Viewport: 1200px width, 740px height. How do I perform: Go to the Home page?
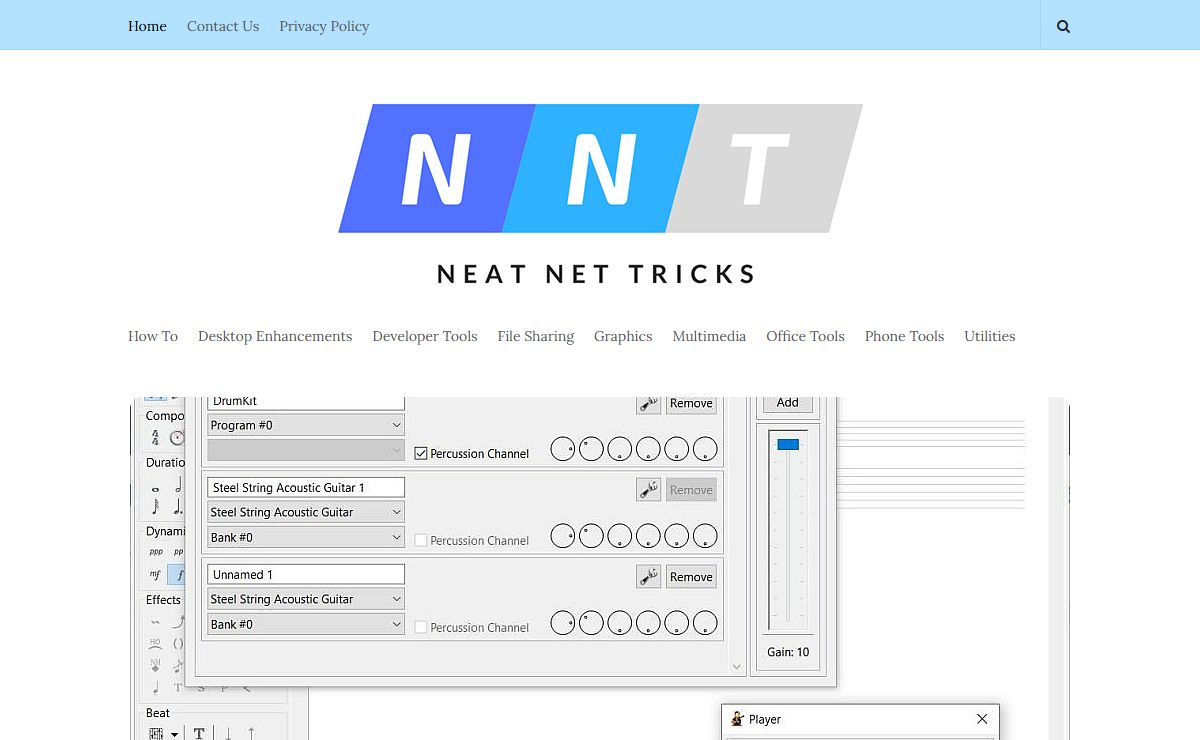coord(147,26)
